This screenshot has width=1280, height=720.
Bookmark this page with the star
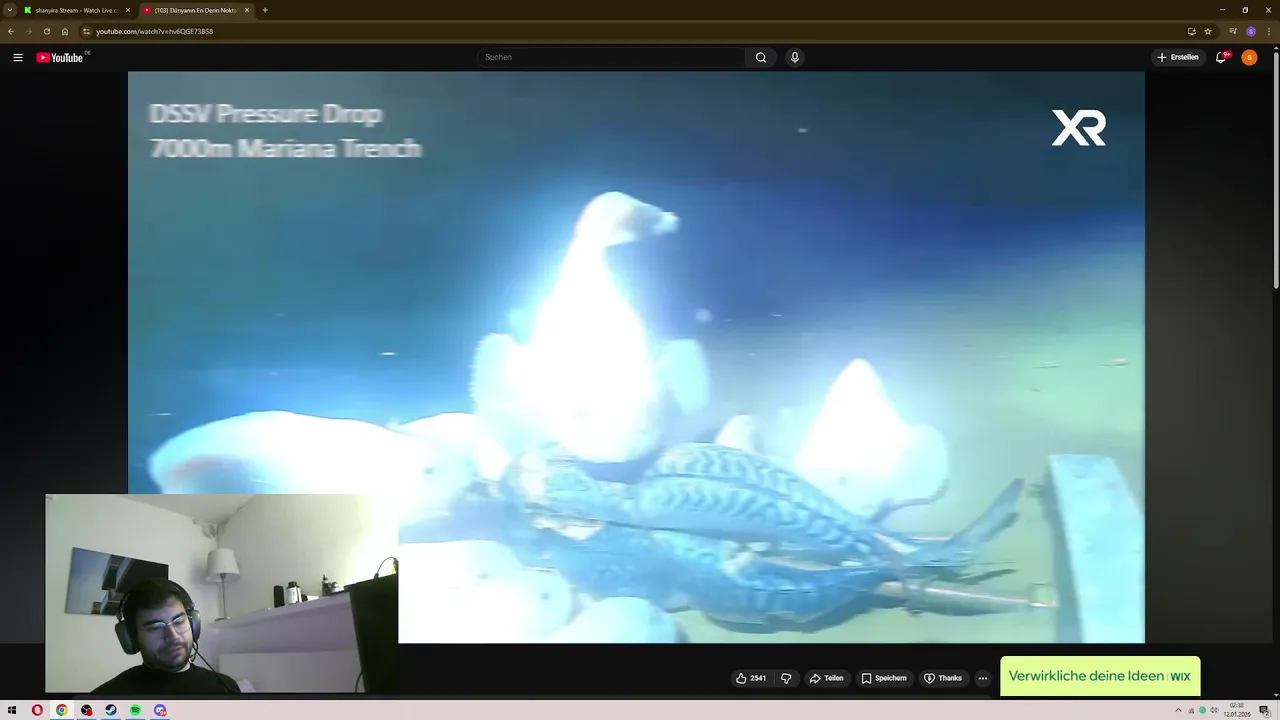click(x=1208, y=31)
